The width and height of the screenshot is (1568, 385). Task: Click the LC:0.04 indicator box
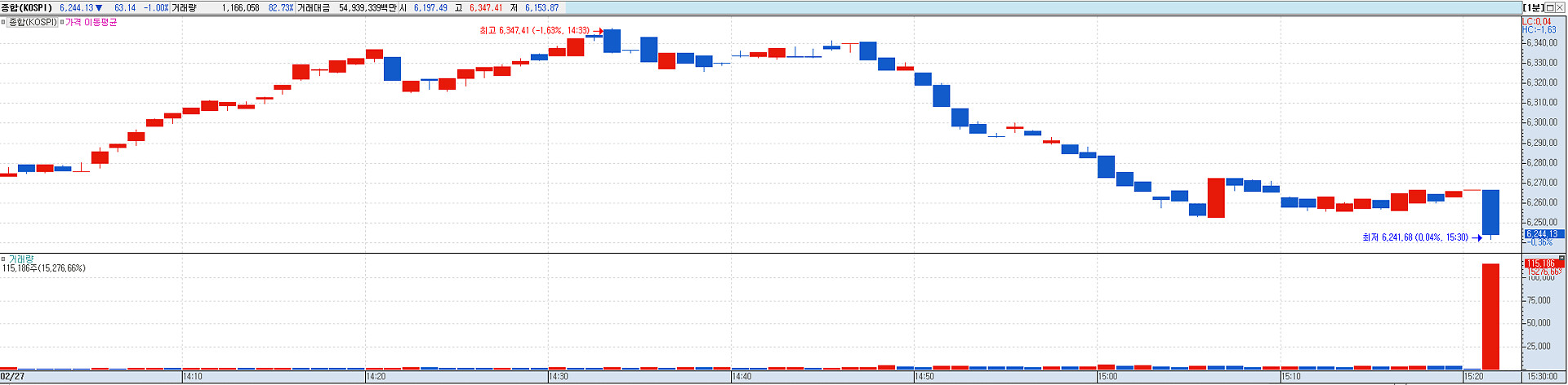click(1537, 21)
